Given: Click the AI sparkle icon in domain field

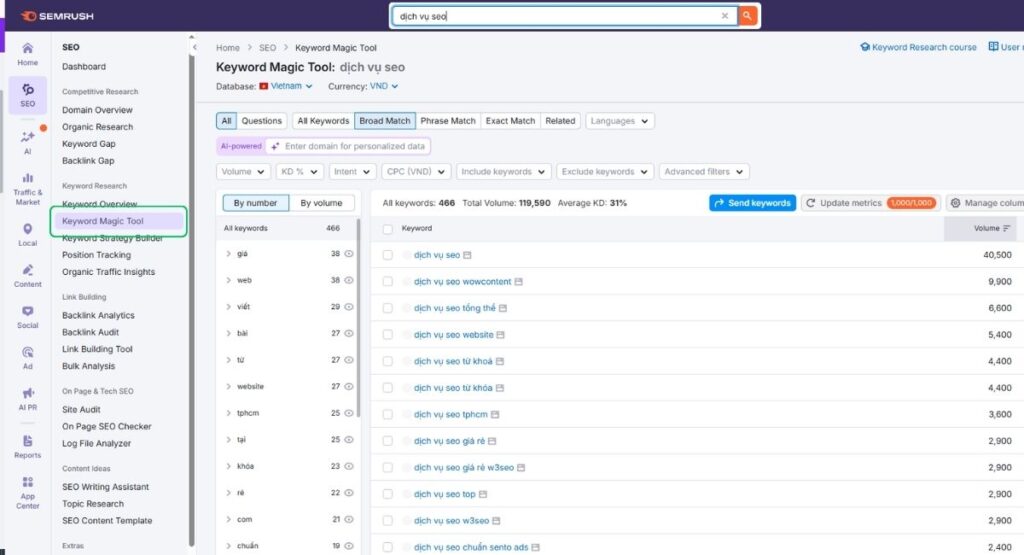Looking at the screenshot, I should (275, 146).
